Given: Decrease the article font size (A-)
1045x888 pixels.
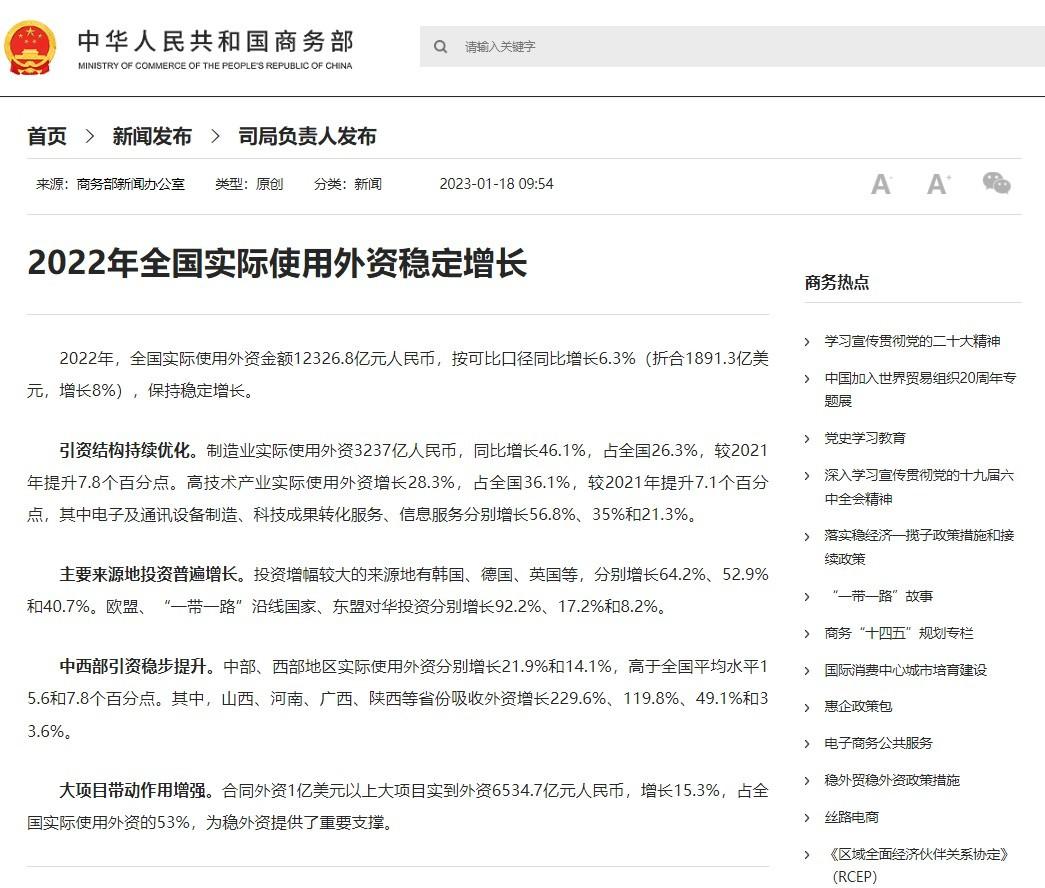Looking at the screenshot, I should tap(881, 184).
